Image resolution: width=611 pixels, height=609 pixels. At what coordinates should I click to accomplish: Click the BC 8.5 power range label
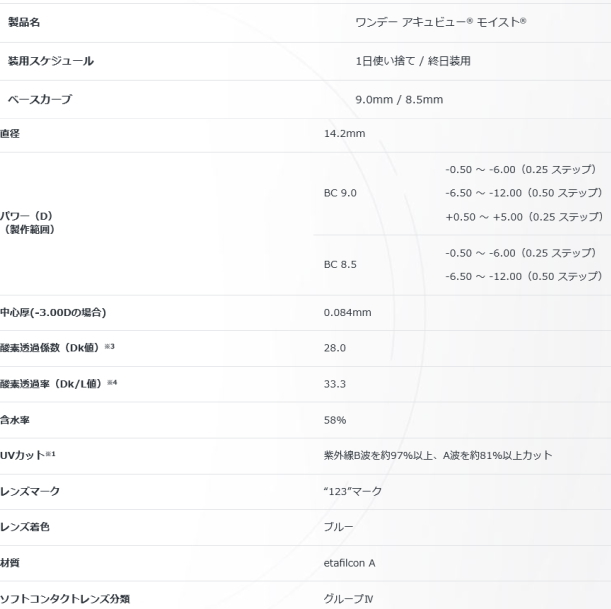point(341,266)
